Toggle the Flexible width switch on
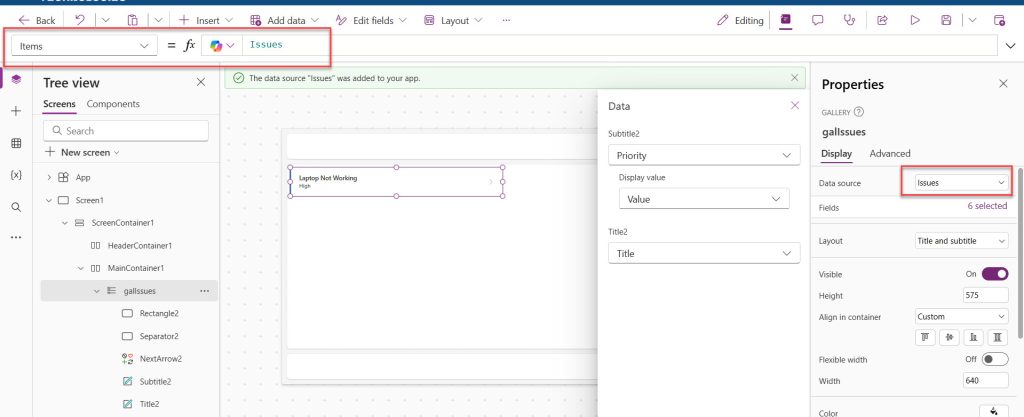Image resolution: width=1024 pixels, height=417 pixels. coord(995,359)
